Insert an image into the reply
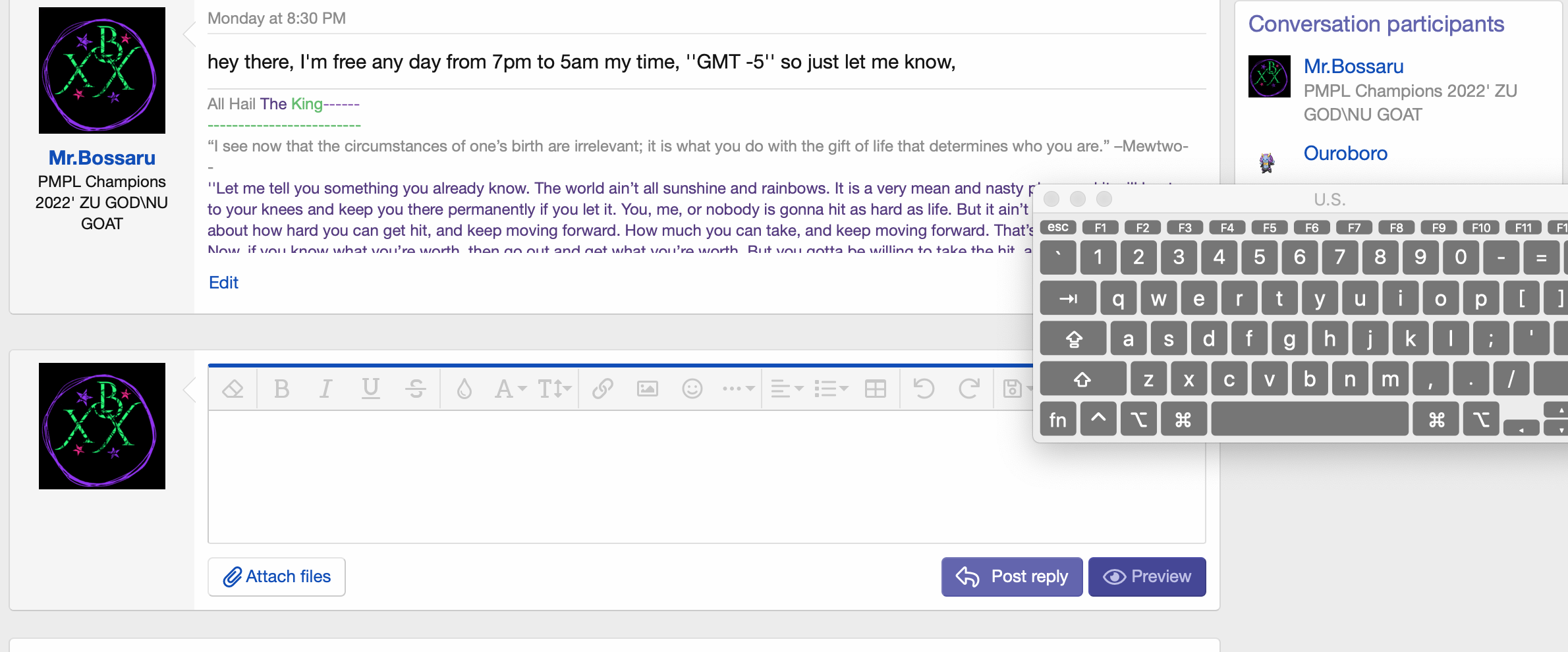1568x652 pixels. 647,389
